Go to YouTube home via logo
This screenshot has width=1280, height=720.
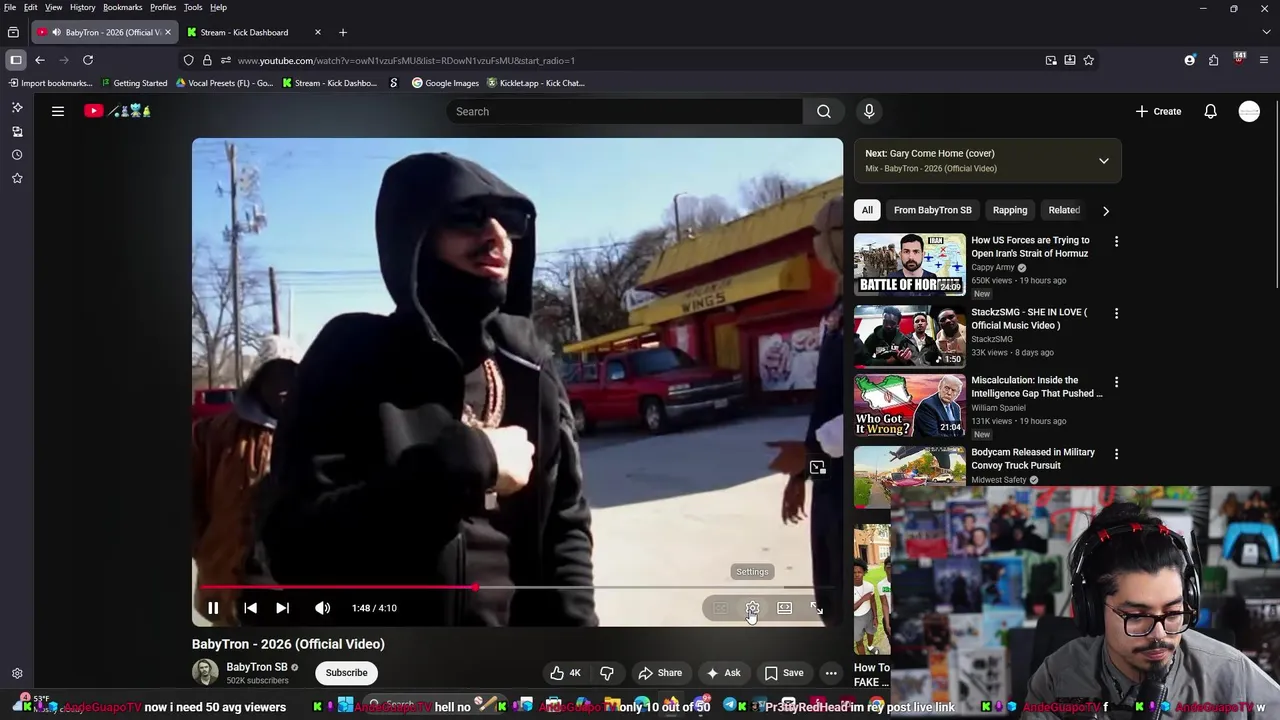[x=117, y=111]
